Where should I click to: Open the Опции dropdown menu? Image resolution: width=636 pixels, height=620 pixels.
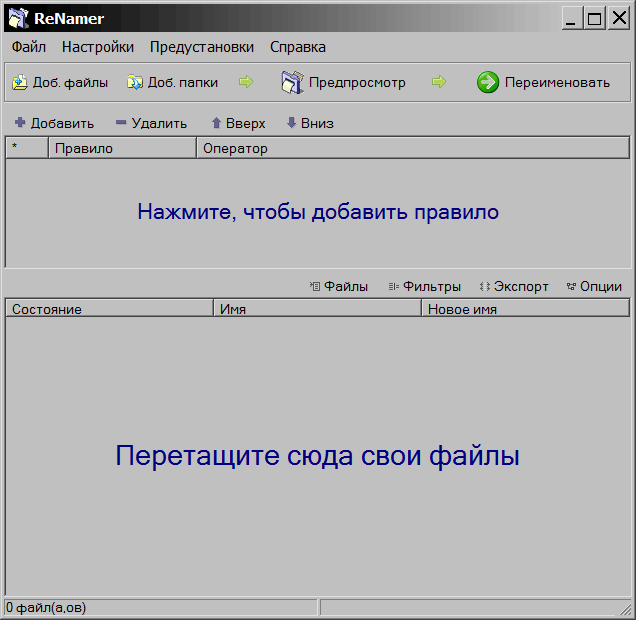coord(594,286)
